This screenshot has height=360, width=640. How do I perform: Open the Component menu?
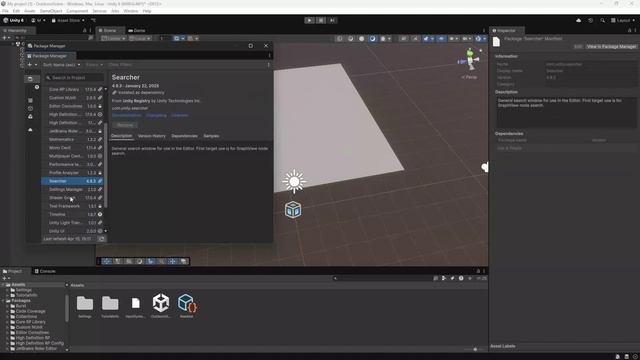(77, 11)
